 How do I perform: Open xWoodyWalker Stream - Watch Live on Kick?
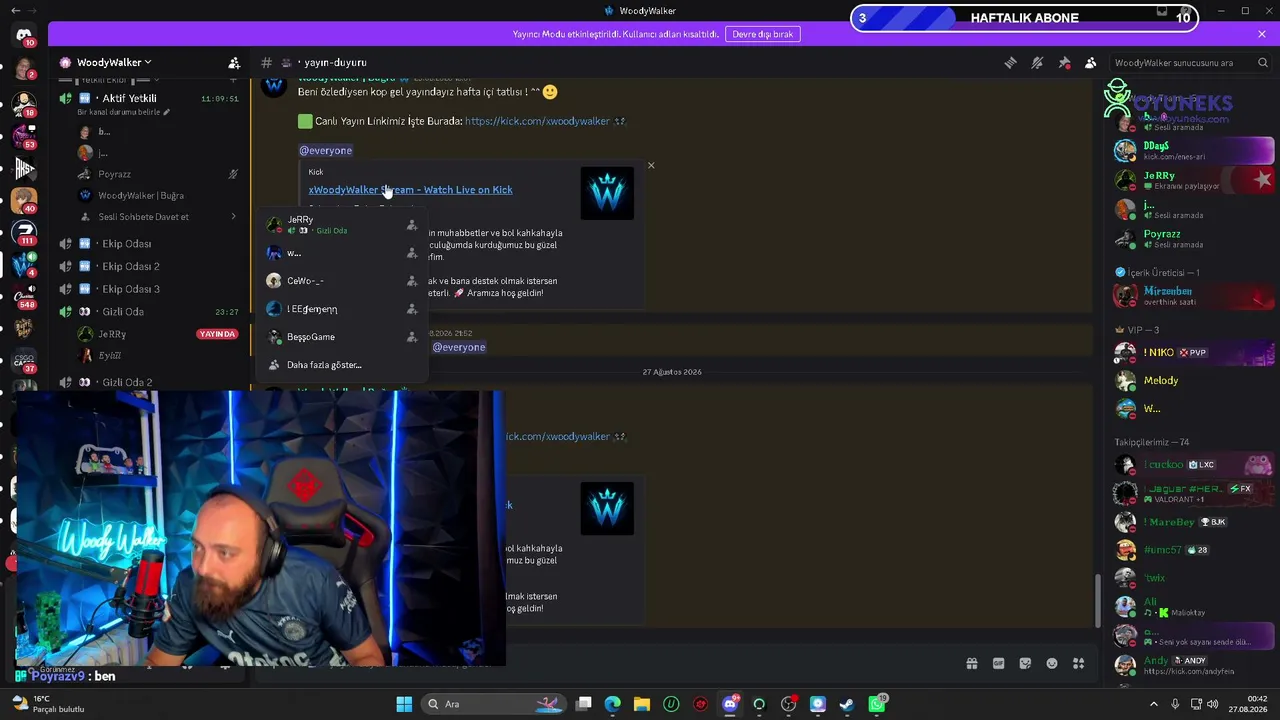pos(410,190)
